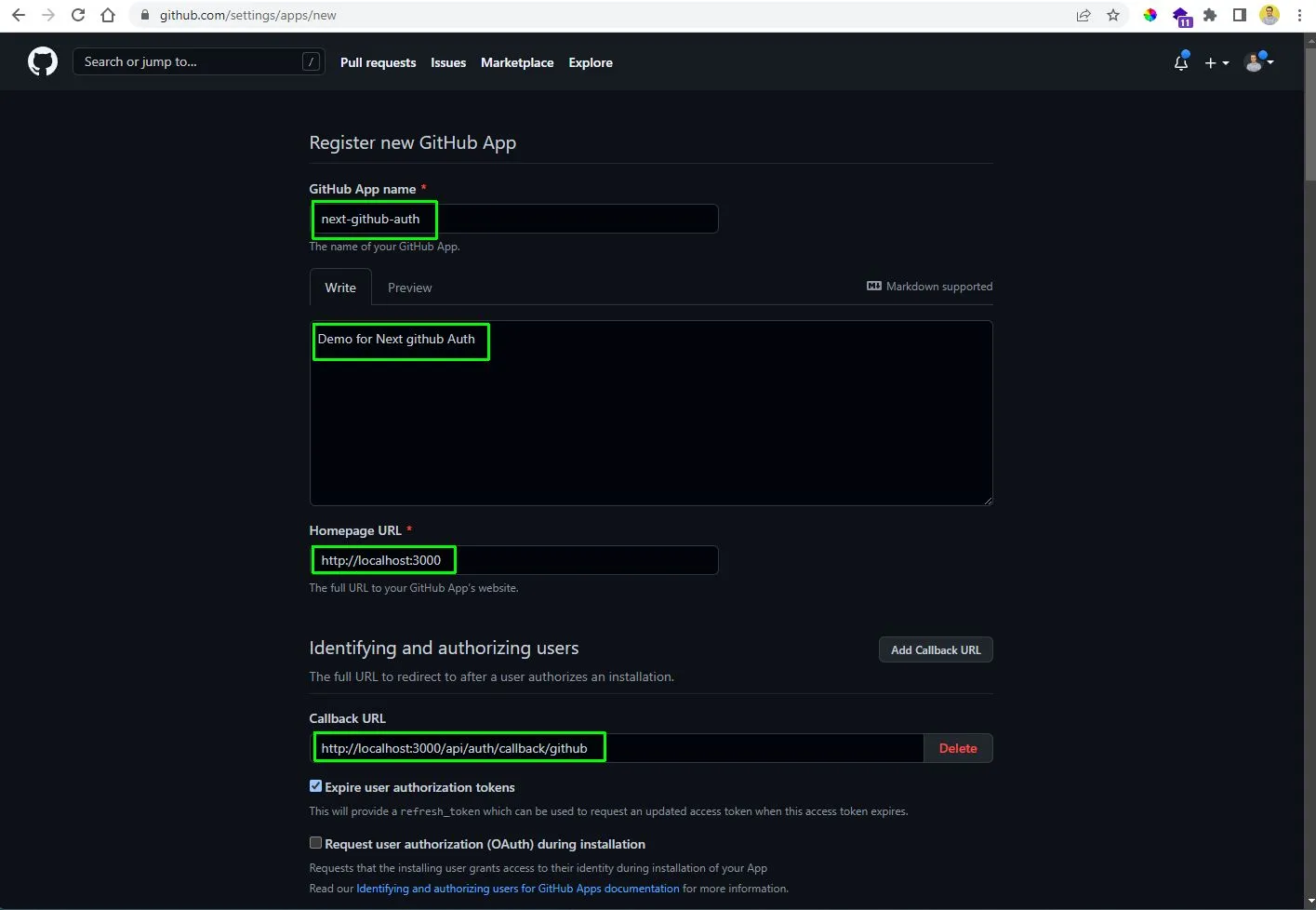Click the browser back arrow
This screenshot has width=1316, height=910.
(x=18, y=15)
